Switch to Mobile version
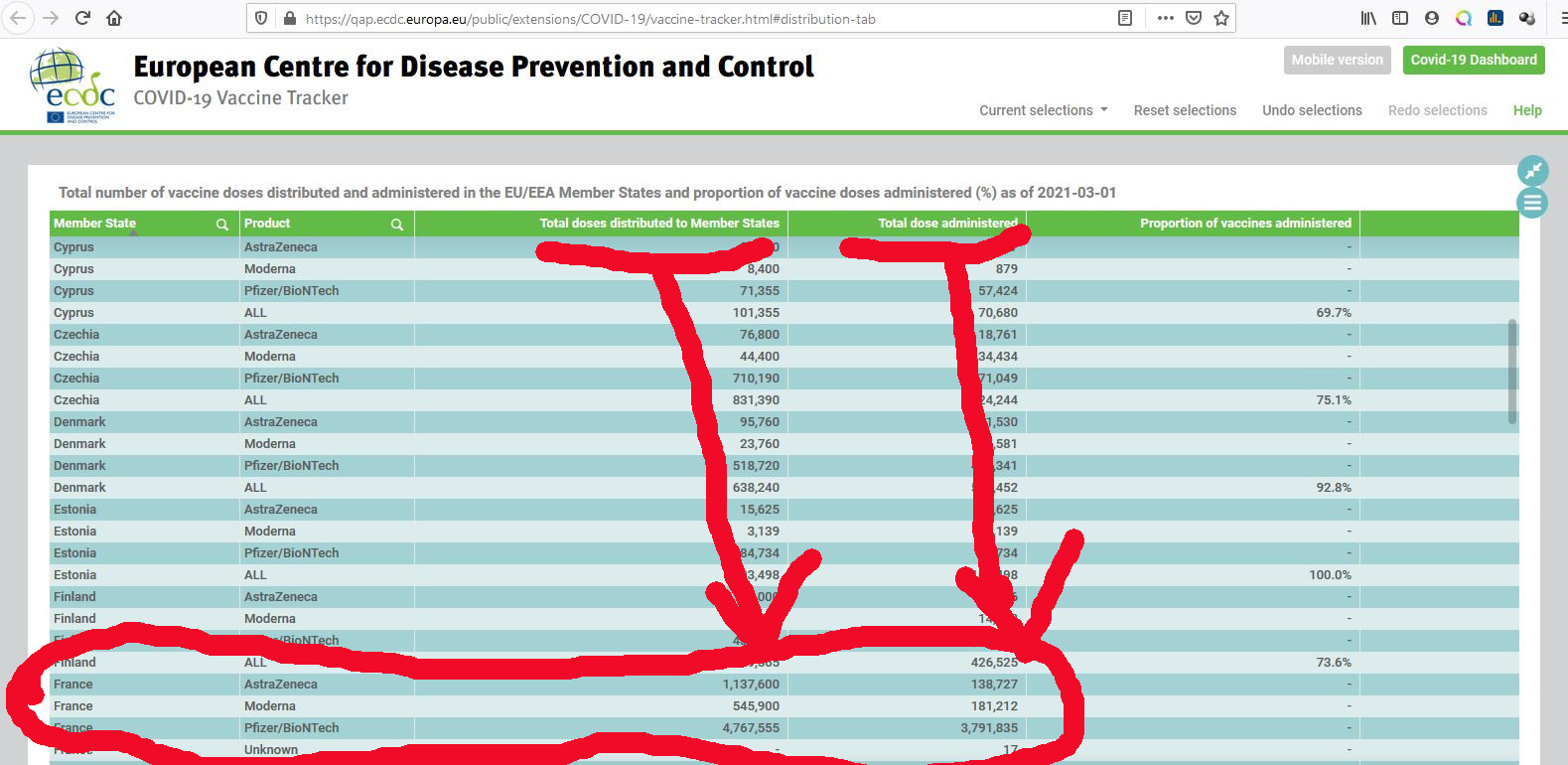 click(1337, 60)
